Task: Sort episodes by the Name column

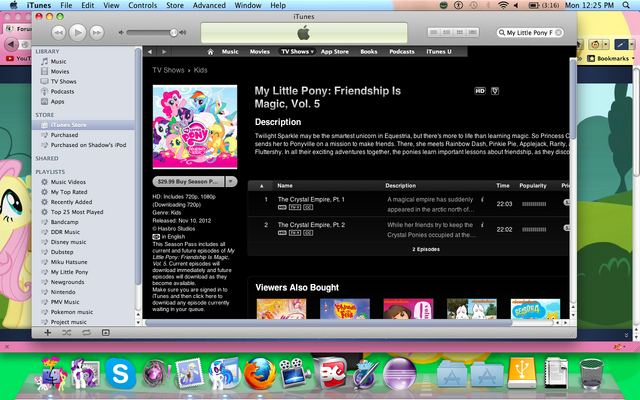Action: pos(285,186)
